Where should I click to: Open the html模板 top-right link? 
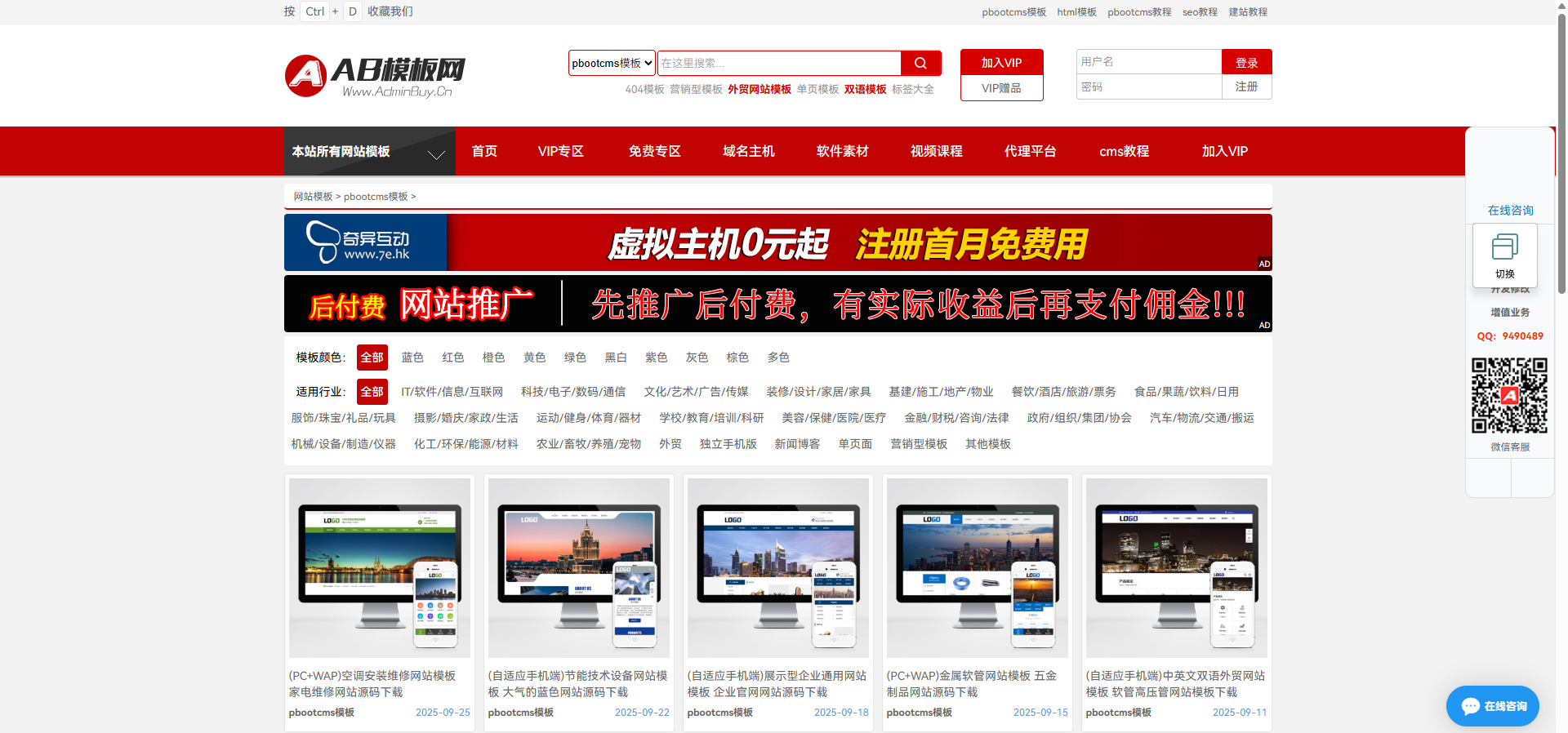coord(1076,12)
